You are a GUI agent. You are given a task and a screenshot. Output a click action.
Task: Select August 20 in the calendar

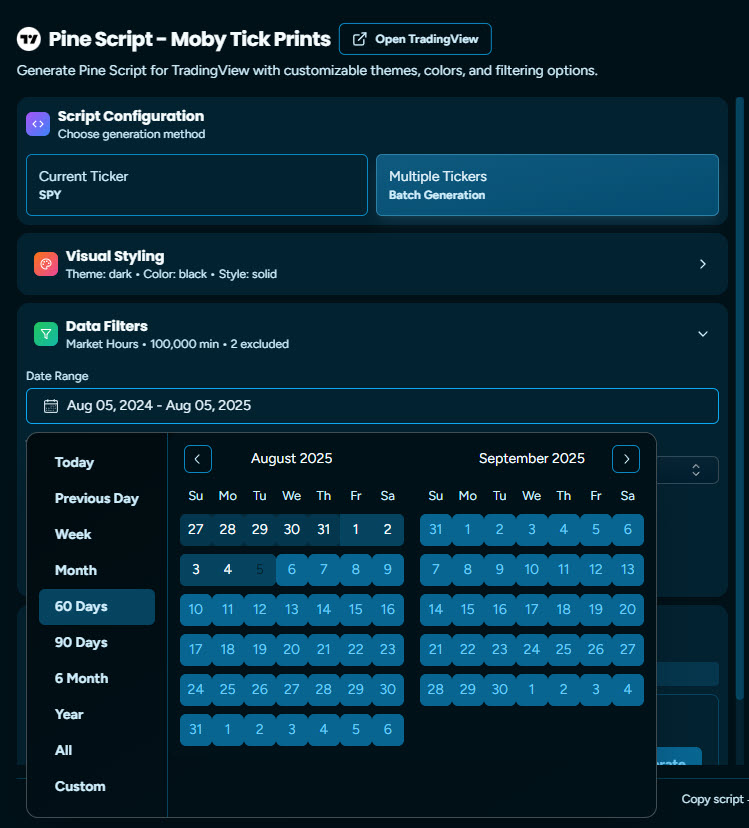[x=292, y=650]
